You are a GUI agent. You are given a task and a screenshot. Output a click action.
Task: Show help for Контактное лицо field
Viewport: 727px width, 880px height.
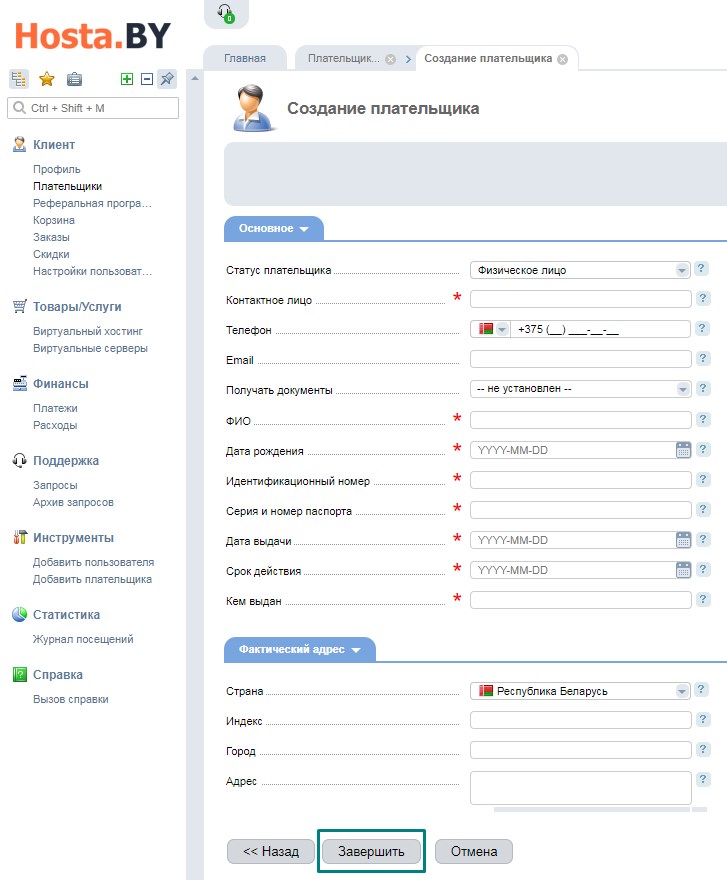pos(703,299)
